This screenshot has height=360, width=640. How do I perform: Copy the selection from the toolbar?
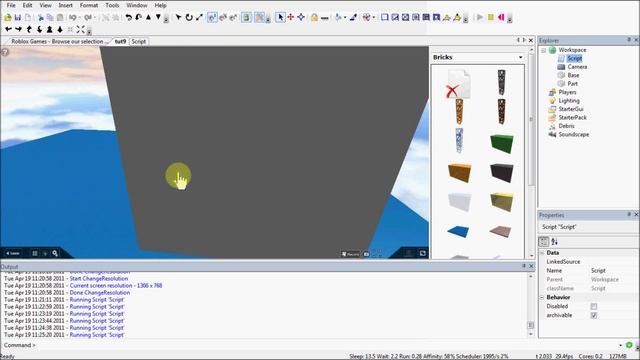[50, 18]
